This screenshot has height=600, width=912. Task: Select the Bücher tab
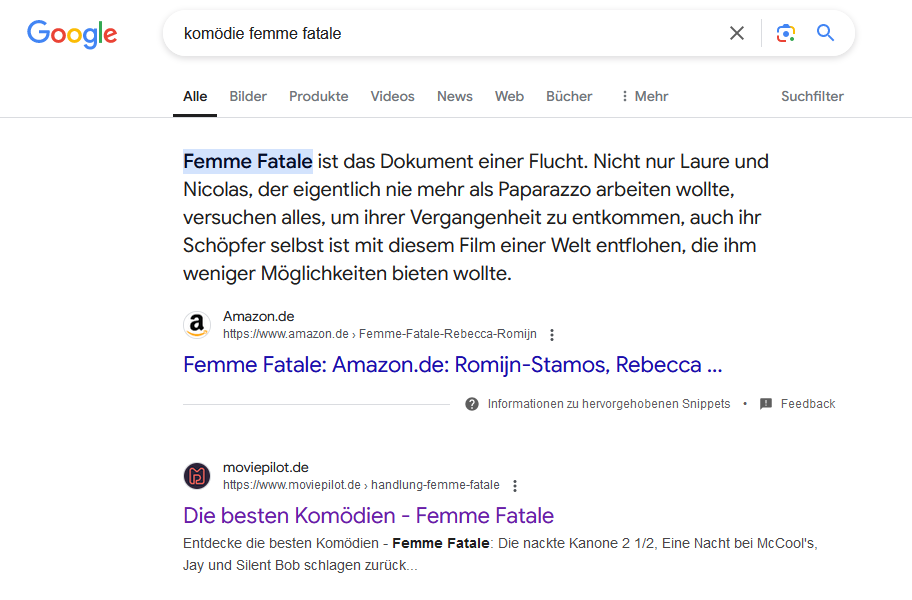point(569,96)
